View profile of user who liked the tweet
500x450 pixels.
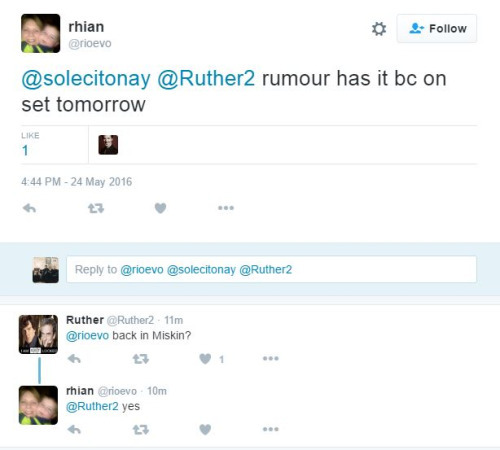pyautogui.click(x=108, y=145)
